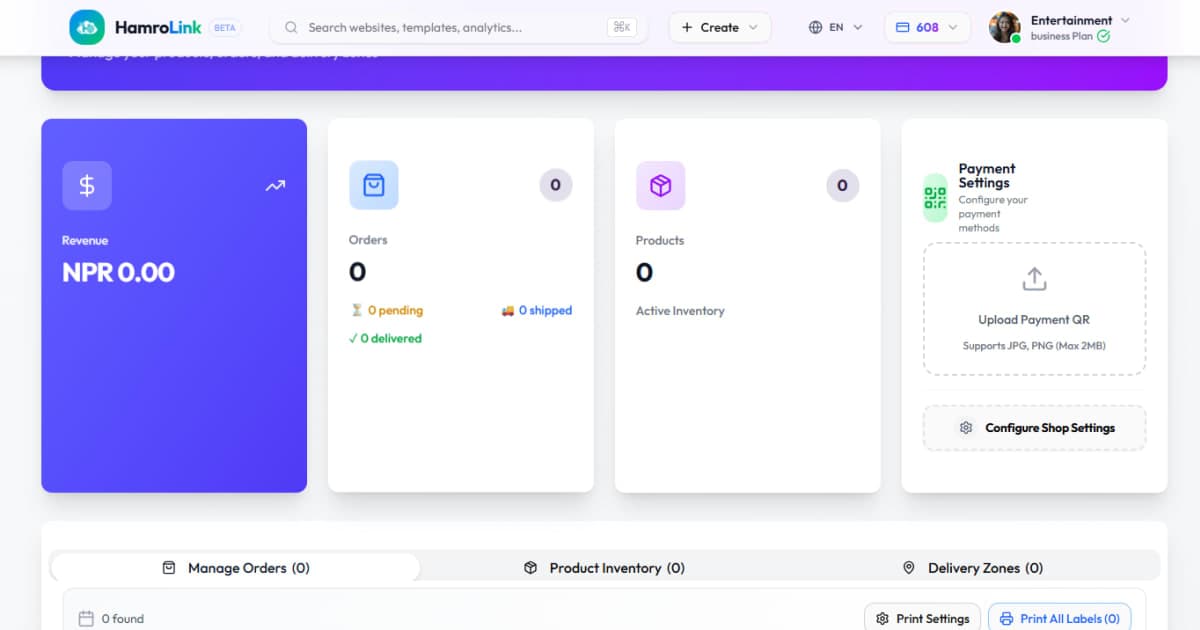Click the calendar icon beside 0 found
Viewport: 1200px width, 630px height.
(86, 619)
